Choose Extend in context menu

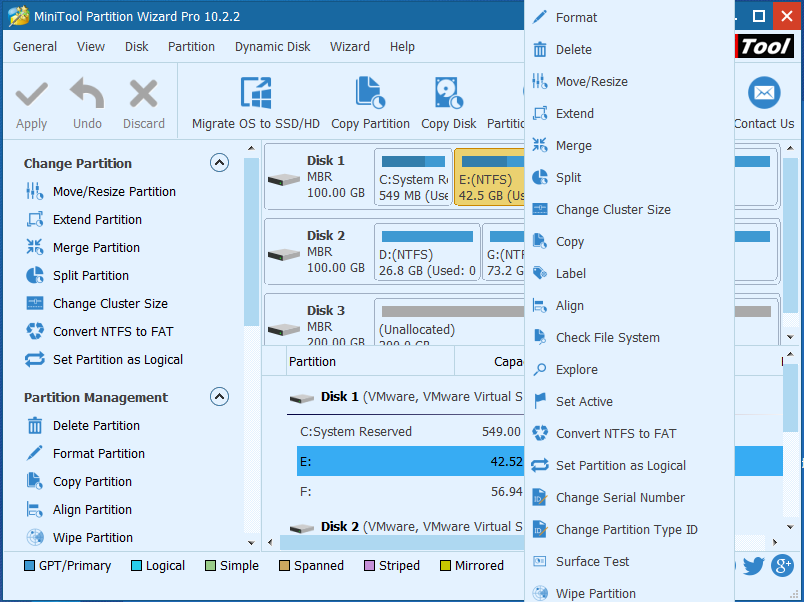coord(630,114)
